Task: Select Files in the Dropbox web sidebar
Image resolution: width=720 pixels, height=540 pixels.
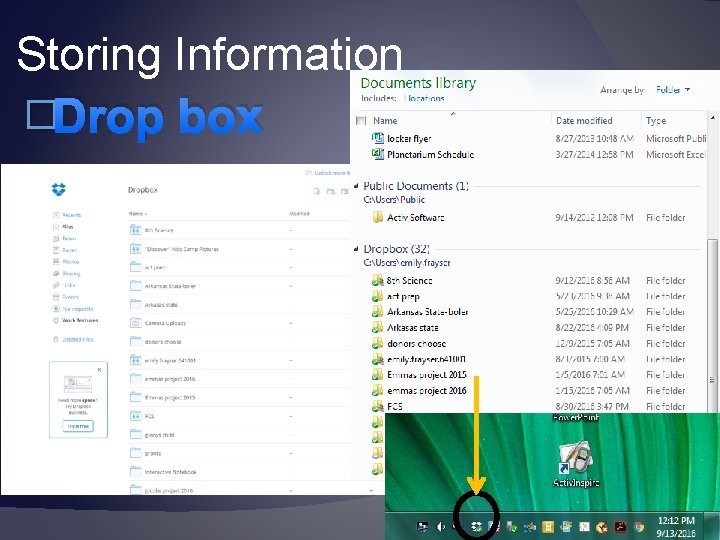Action: tap(68, 226)
